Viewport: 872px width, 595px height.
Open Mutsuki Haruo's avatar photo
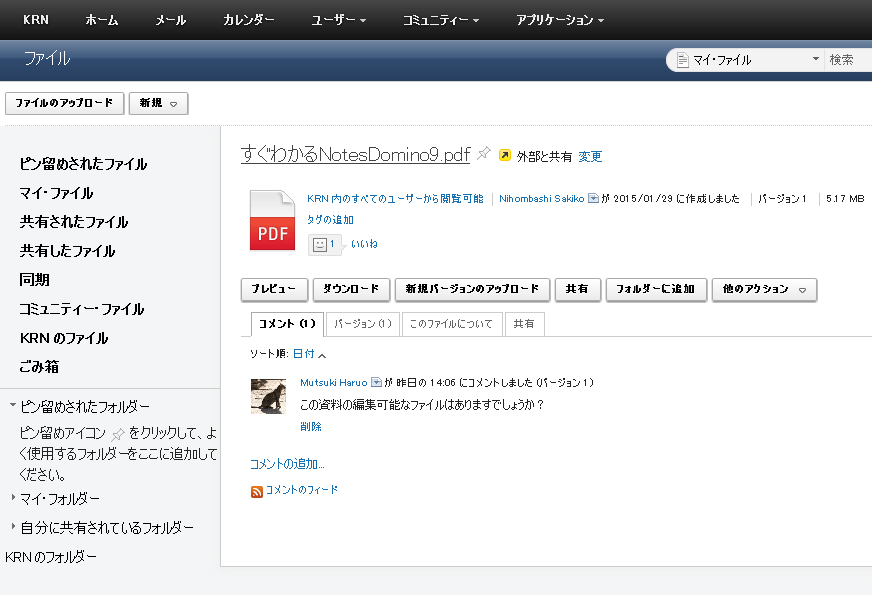268,396
